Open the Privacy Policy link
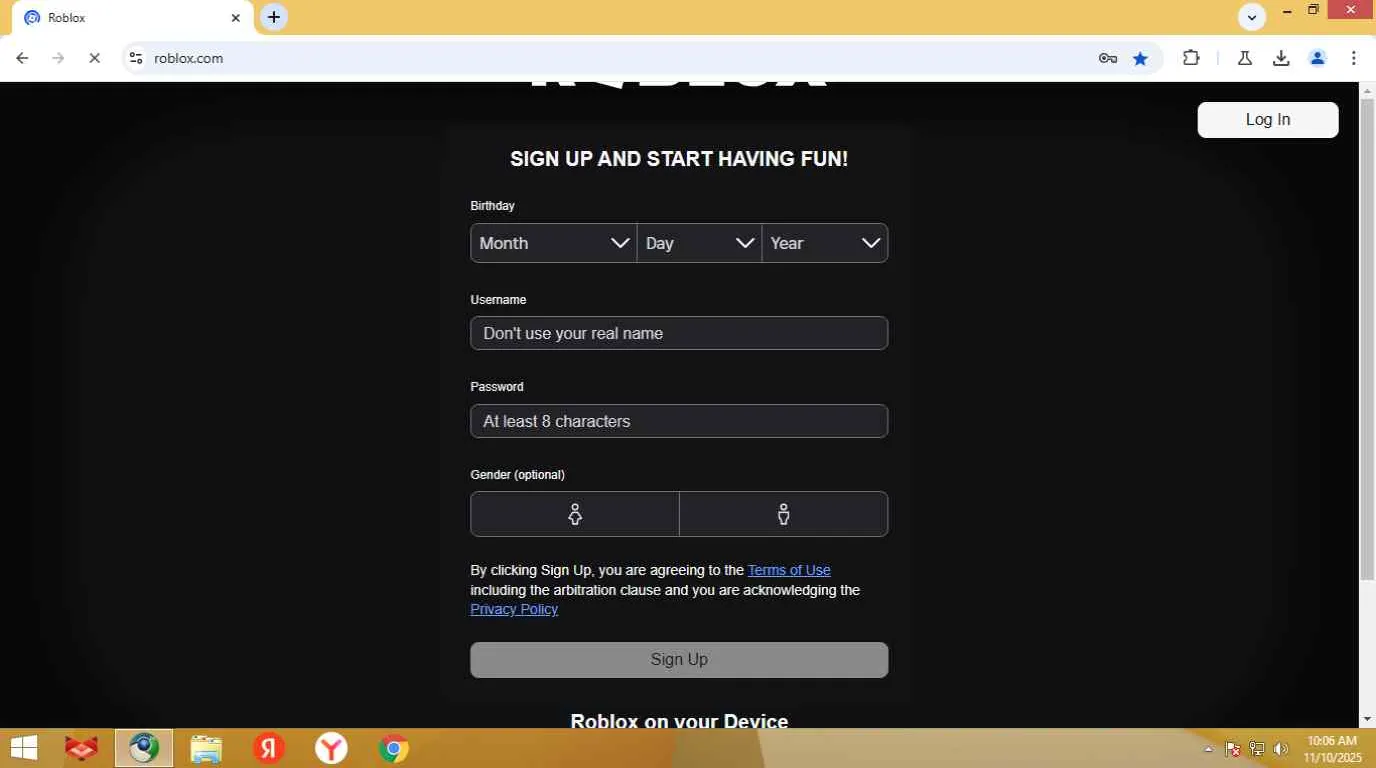This screenshot has height=768, width=1376. click(x=514, y=609)
